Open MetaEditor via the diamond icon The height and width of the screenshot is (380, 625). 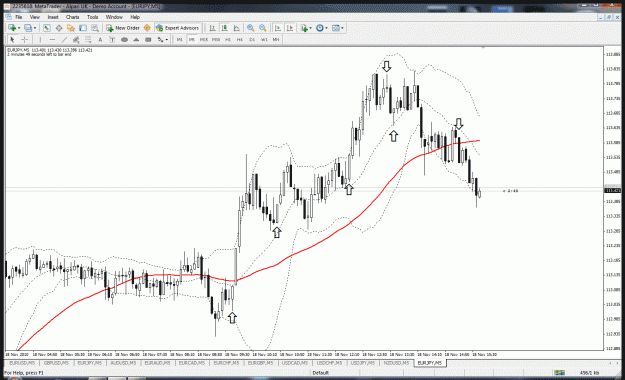coord(147,28)
